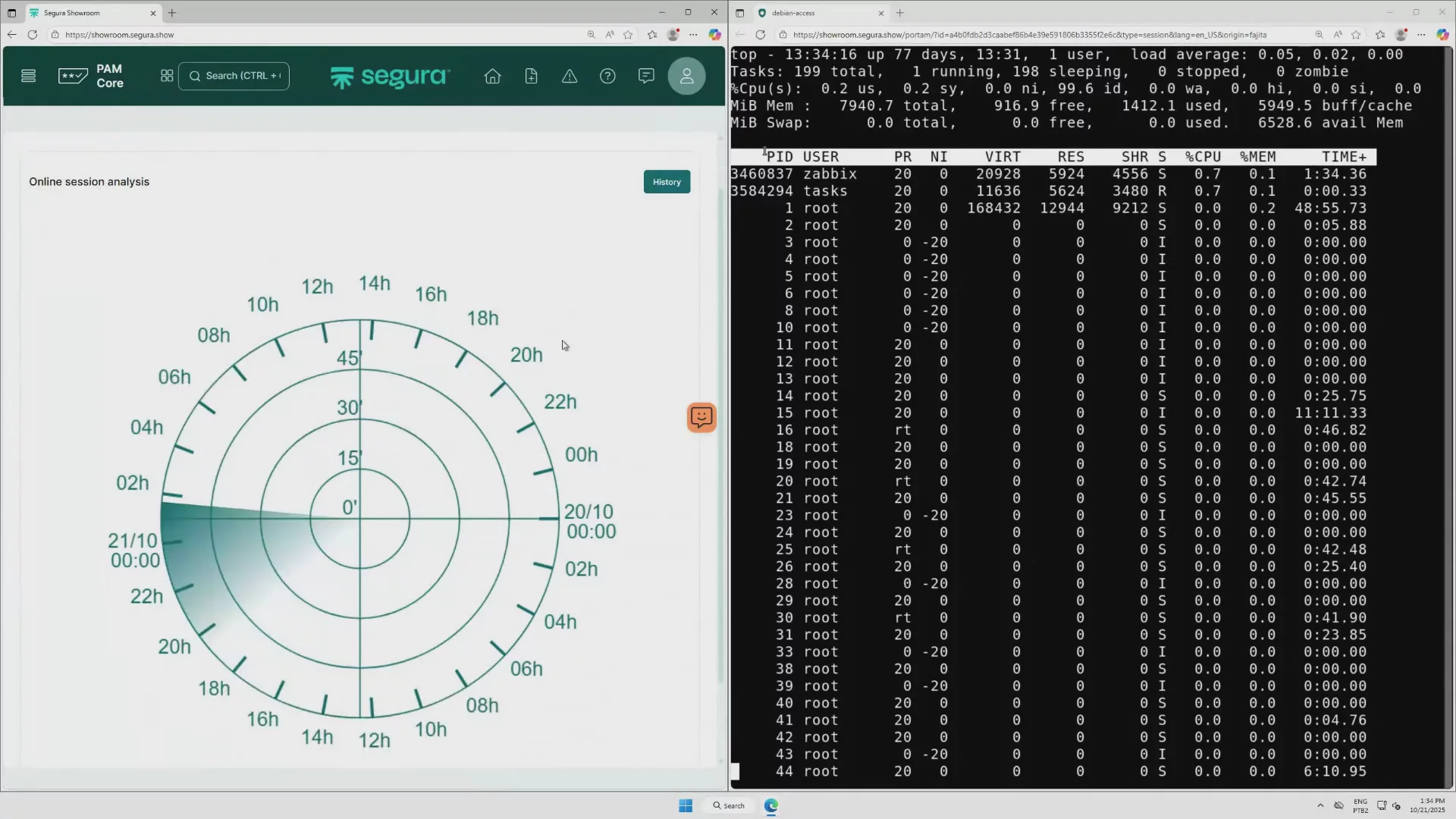Open browser profile in Segura window
This screenshot has width=1456, height=819.
pos(673,34)
